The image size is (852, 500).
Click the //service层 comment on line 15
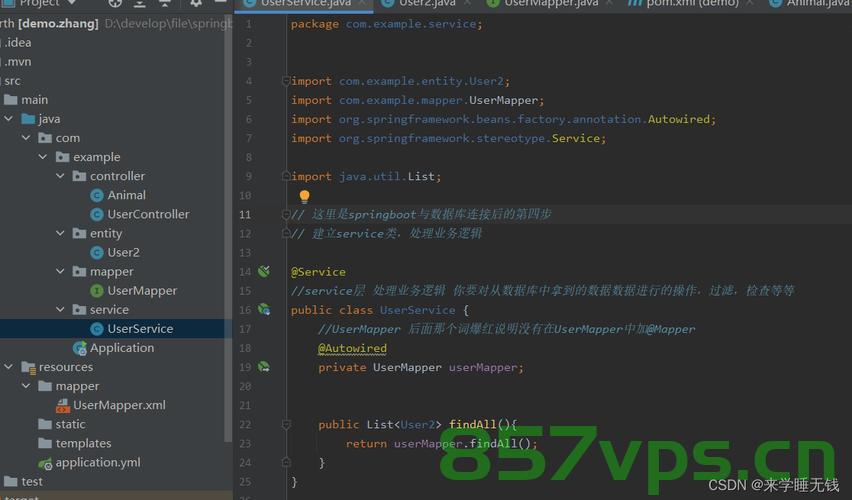pyautogui.click(x=542, y=291)
